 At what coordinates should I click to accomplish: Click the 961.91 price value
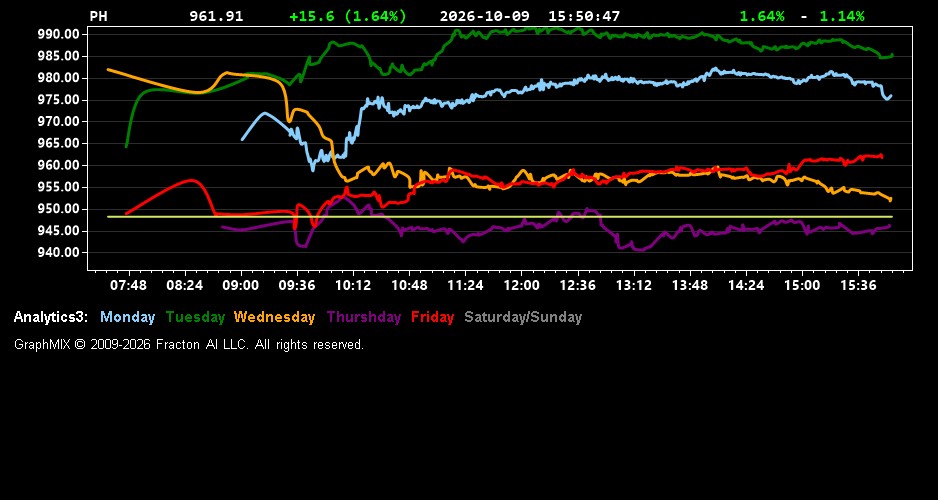[217, 17]
